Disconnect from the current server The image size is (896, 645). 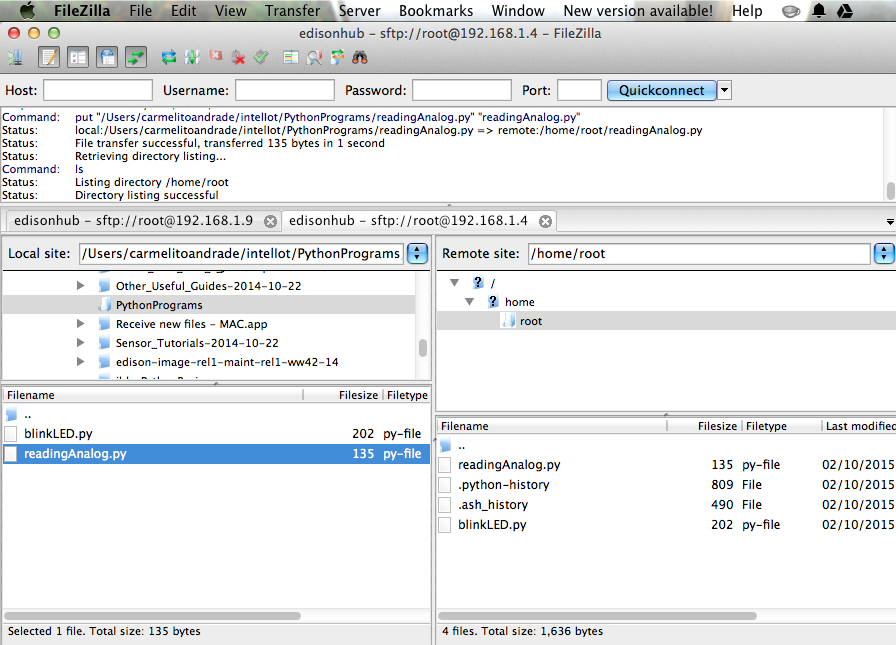pyautogui.click(x=238, y=57)
